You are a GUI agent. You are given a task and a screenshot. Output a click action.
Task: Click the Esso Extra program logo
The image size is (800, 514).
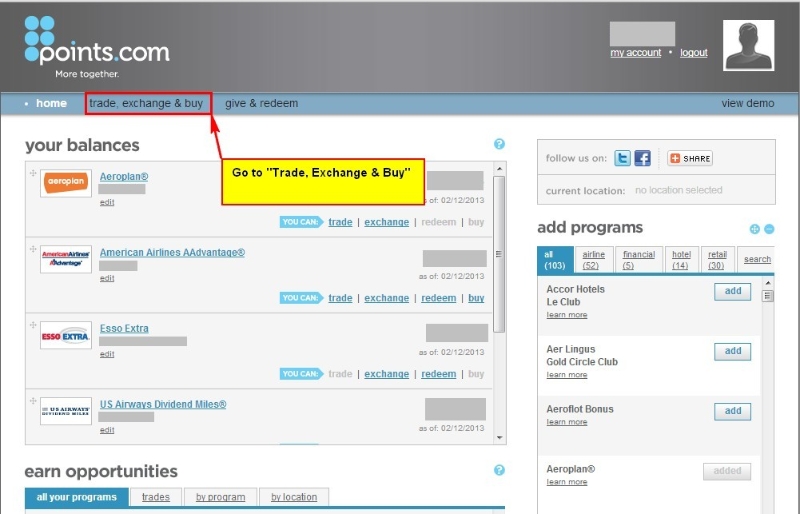[66, 336]
